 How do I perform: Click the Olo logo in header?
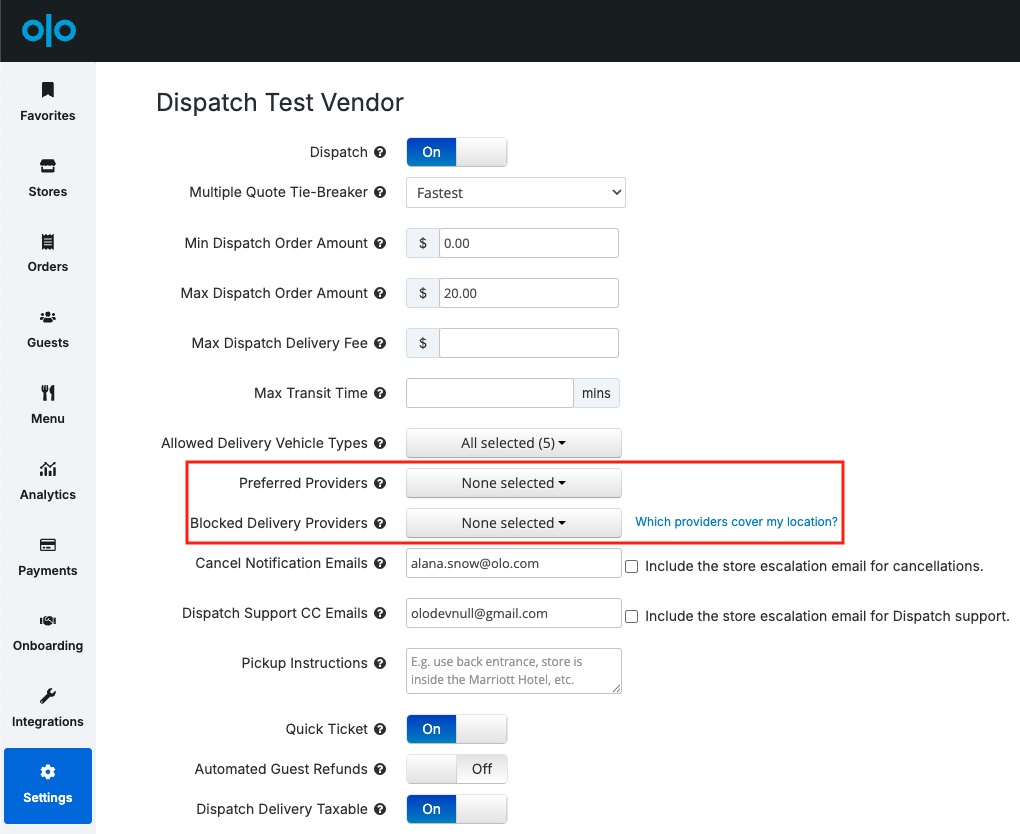click(49, 31)
